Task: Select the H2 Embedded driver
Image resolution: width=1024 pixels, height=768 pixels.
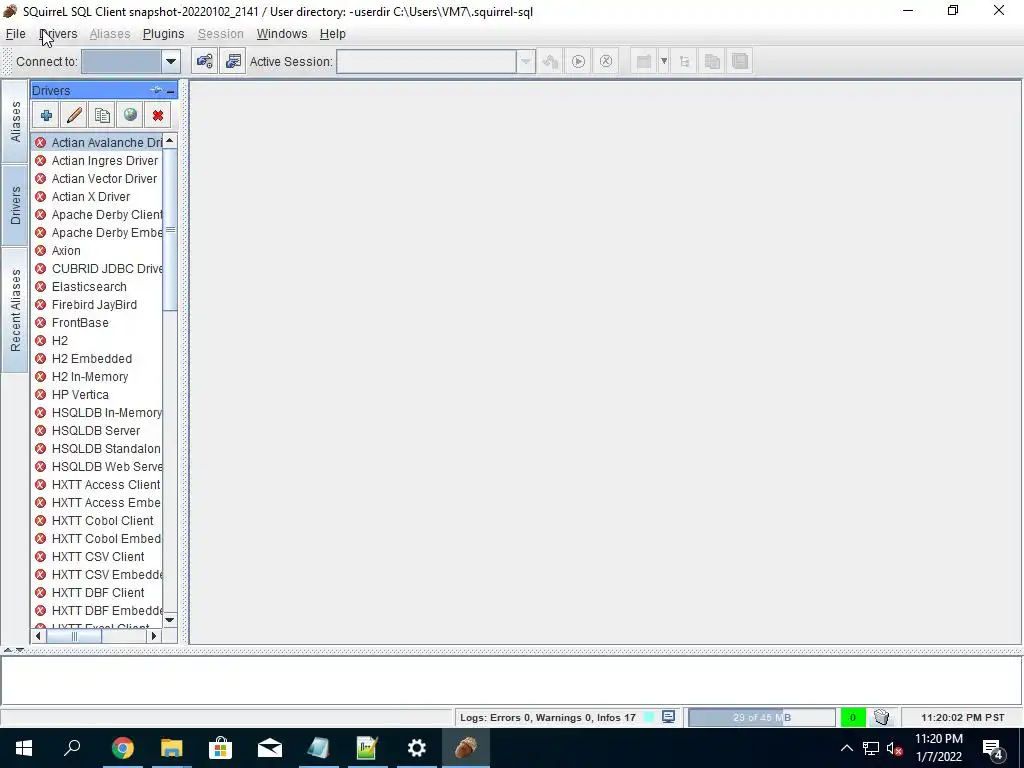Action: pos(97,359)
